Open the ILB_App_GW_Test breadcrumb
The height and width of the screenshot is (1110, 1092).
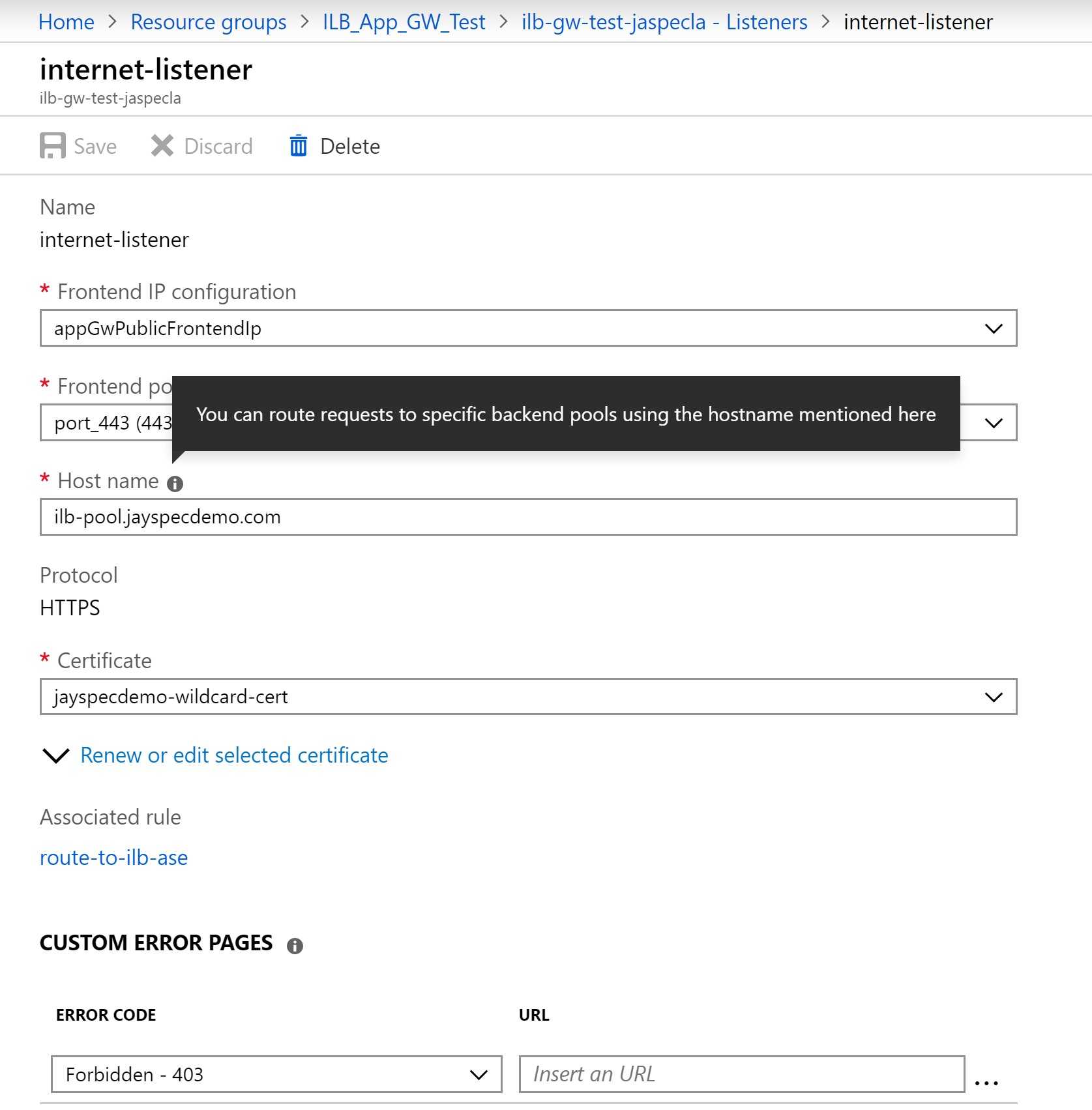[404, 22]
